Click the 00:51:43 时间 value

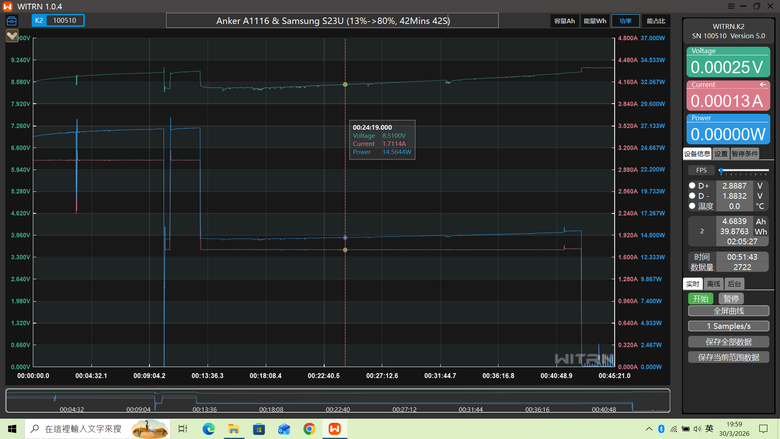(742, 257)
